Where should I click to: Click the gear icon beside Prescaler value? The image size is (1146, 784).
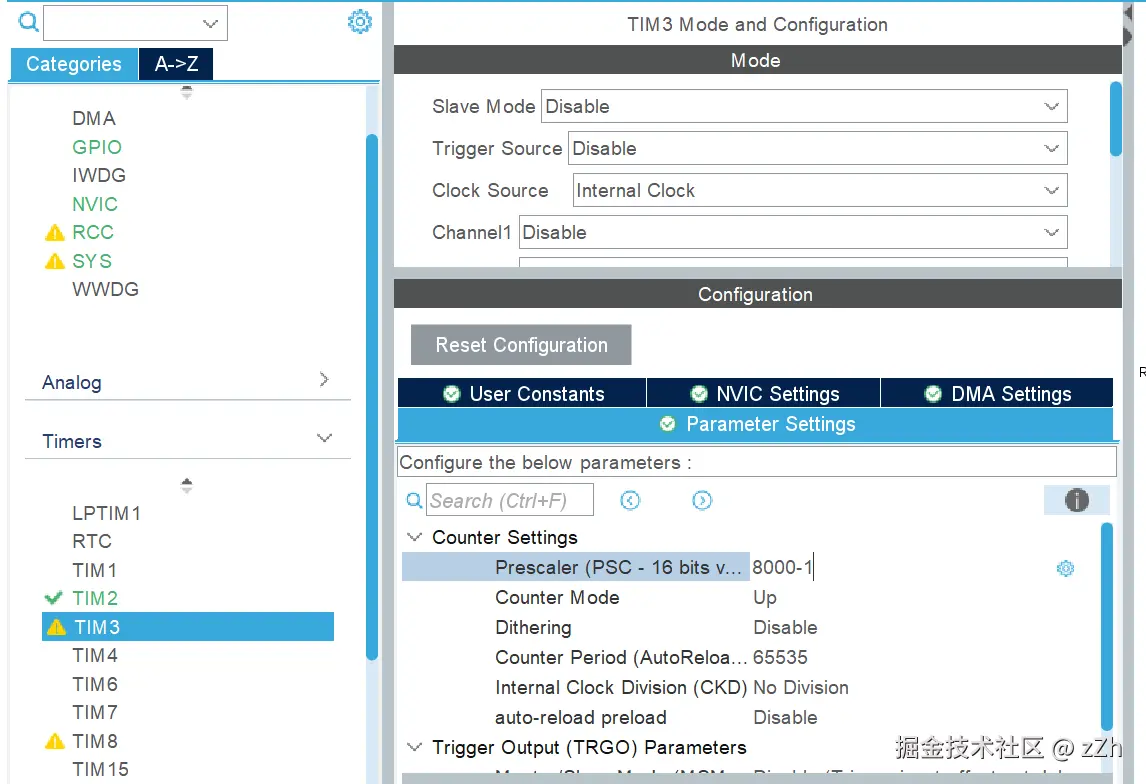point(1065,568)
